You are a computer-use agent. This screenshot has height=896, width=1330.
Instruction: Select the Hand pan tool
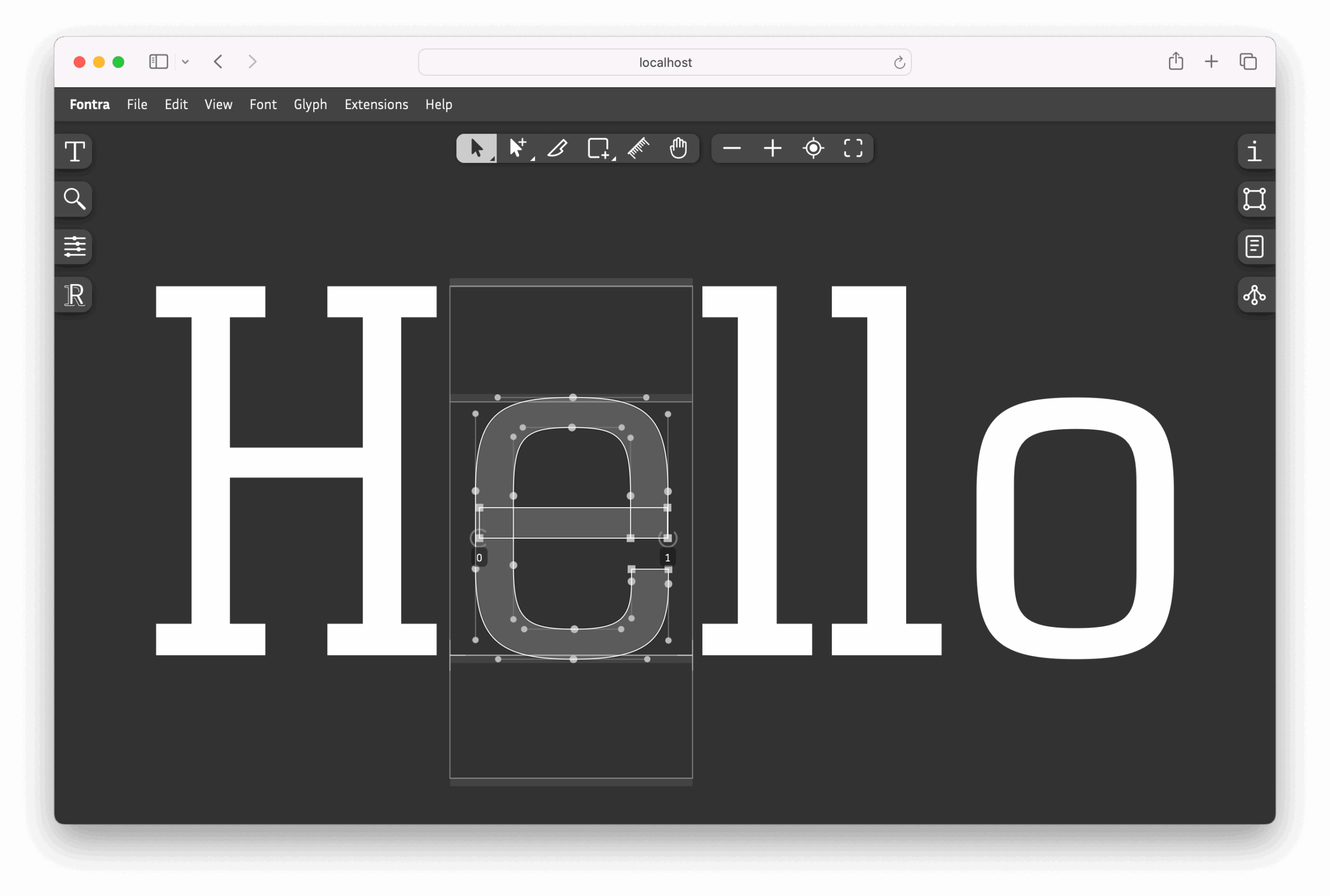[x=678, y=149]
